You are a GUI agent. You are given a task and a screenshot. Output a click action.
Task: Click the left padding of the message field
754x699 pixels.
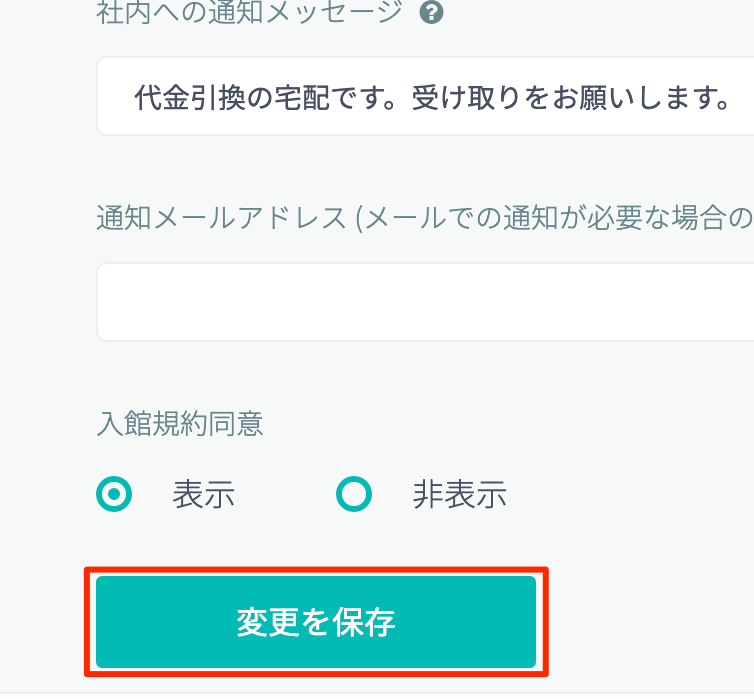pyautogui.click(x=114, y=97)
